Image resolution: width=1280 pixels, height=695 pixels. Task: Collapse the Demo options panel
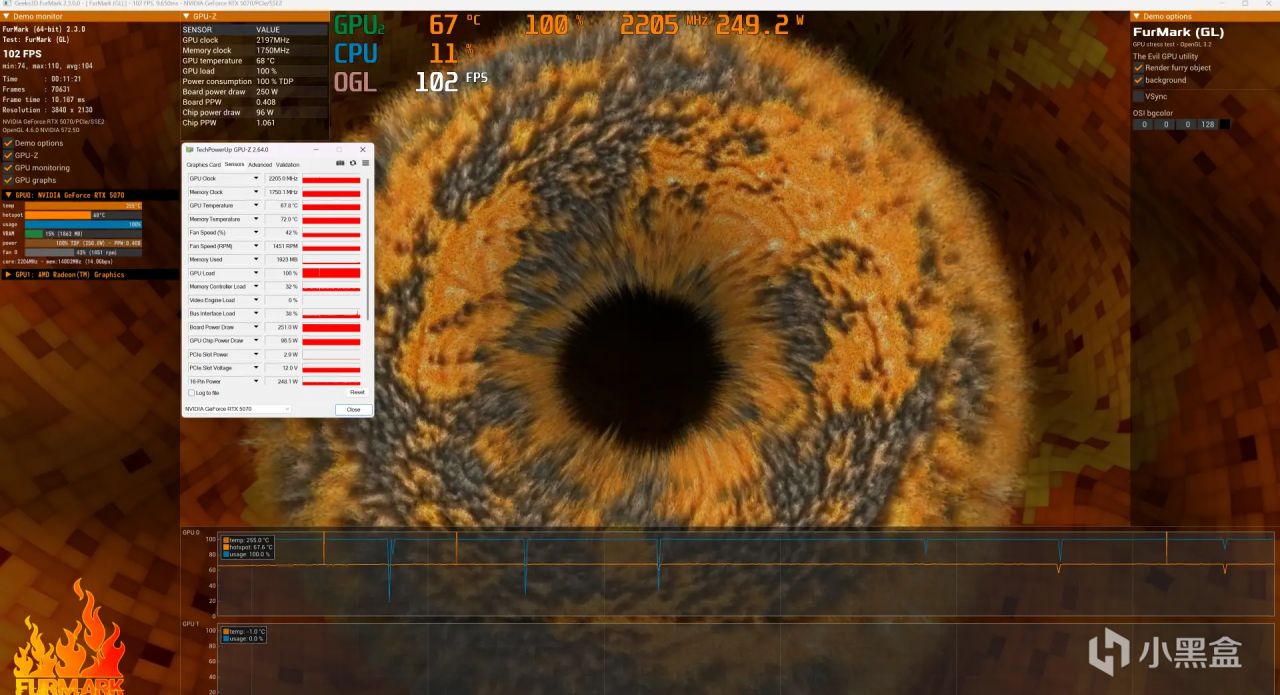point(1137,17)
